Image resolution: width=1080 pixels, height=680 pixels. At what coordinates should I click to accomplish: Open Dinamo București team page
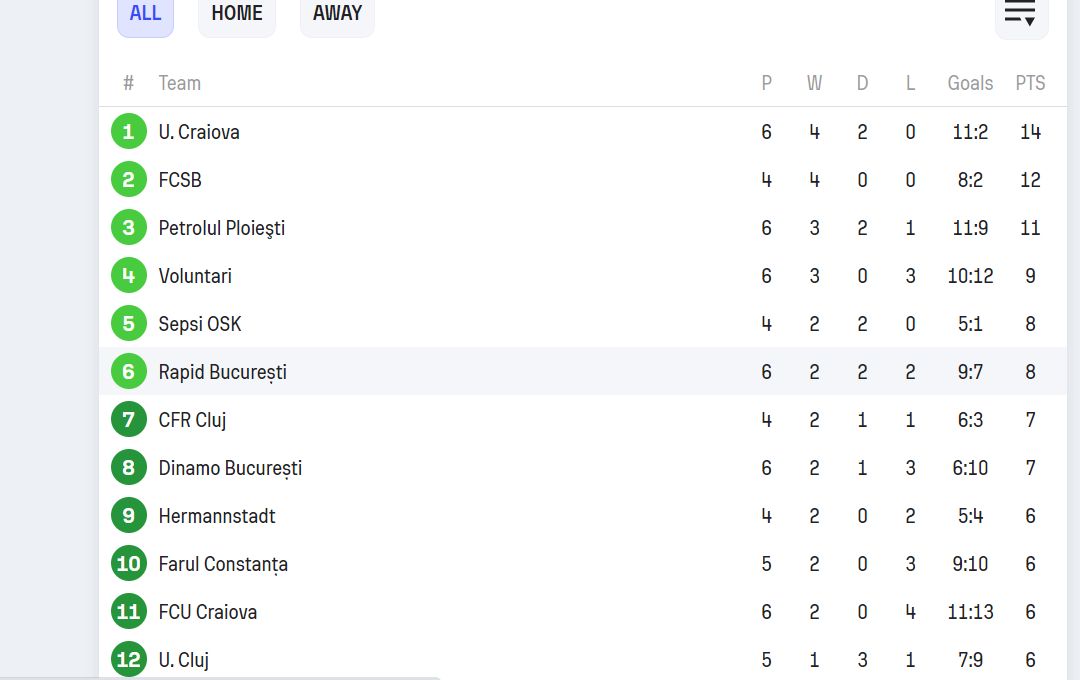coord(230,468)
